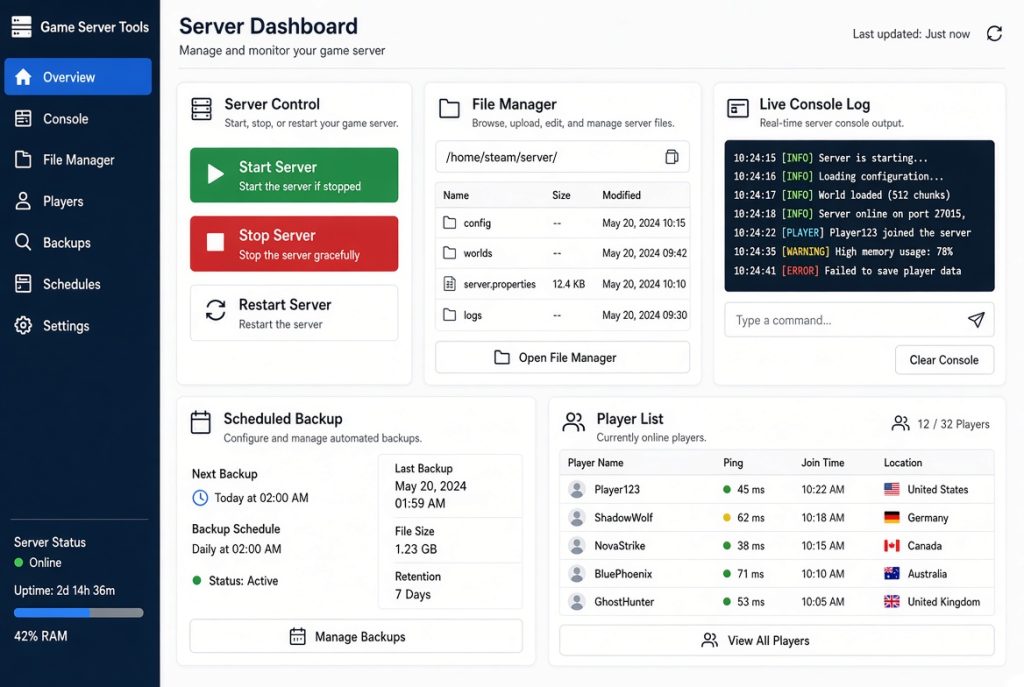Screen dimensions: 1024x687
Task: Open the logs folder icon
Action: click(x=449, y=315)
